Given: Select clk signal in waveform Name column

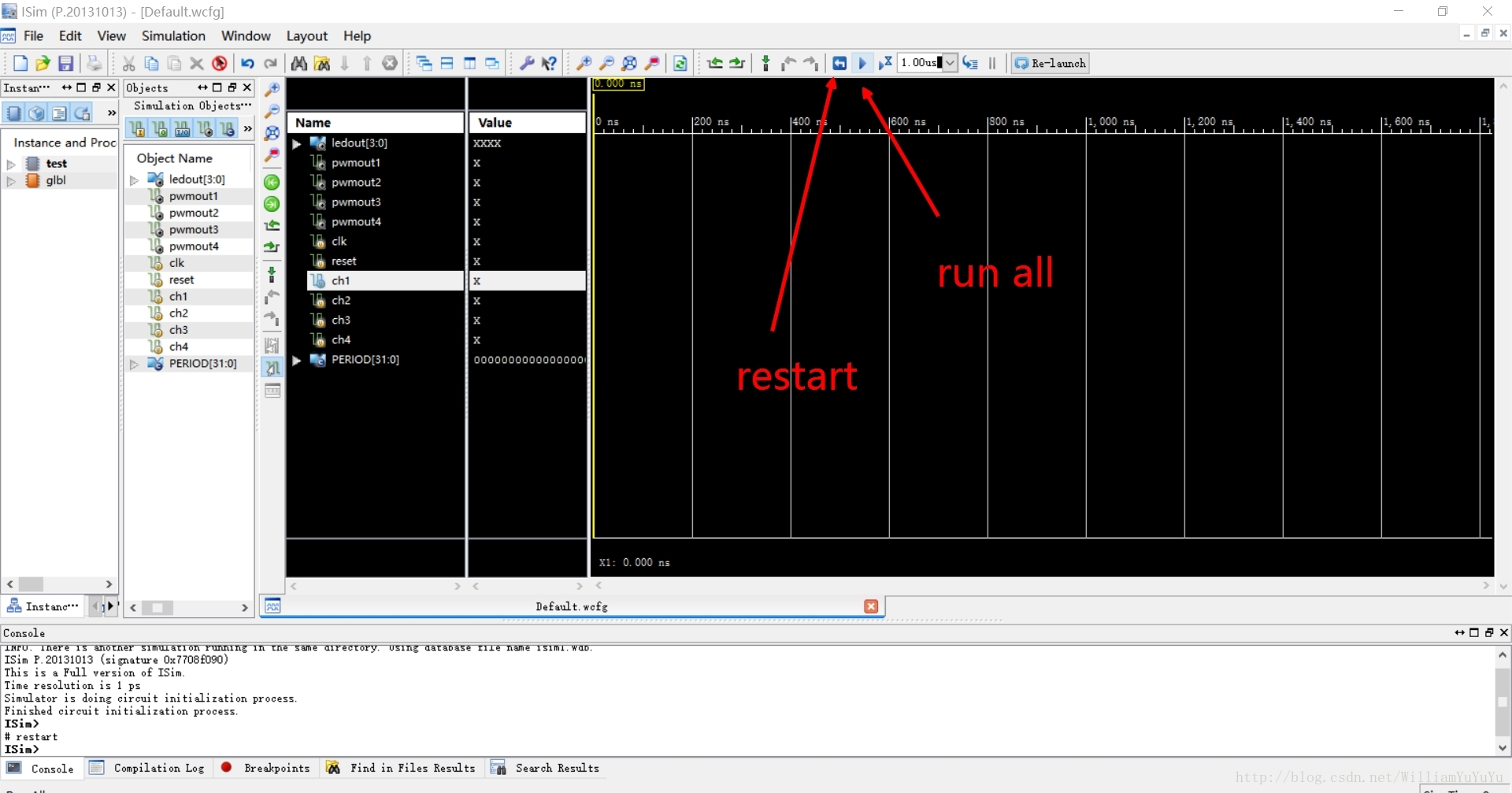Looking at the screenshot, I should click(x=339, y=242).
